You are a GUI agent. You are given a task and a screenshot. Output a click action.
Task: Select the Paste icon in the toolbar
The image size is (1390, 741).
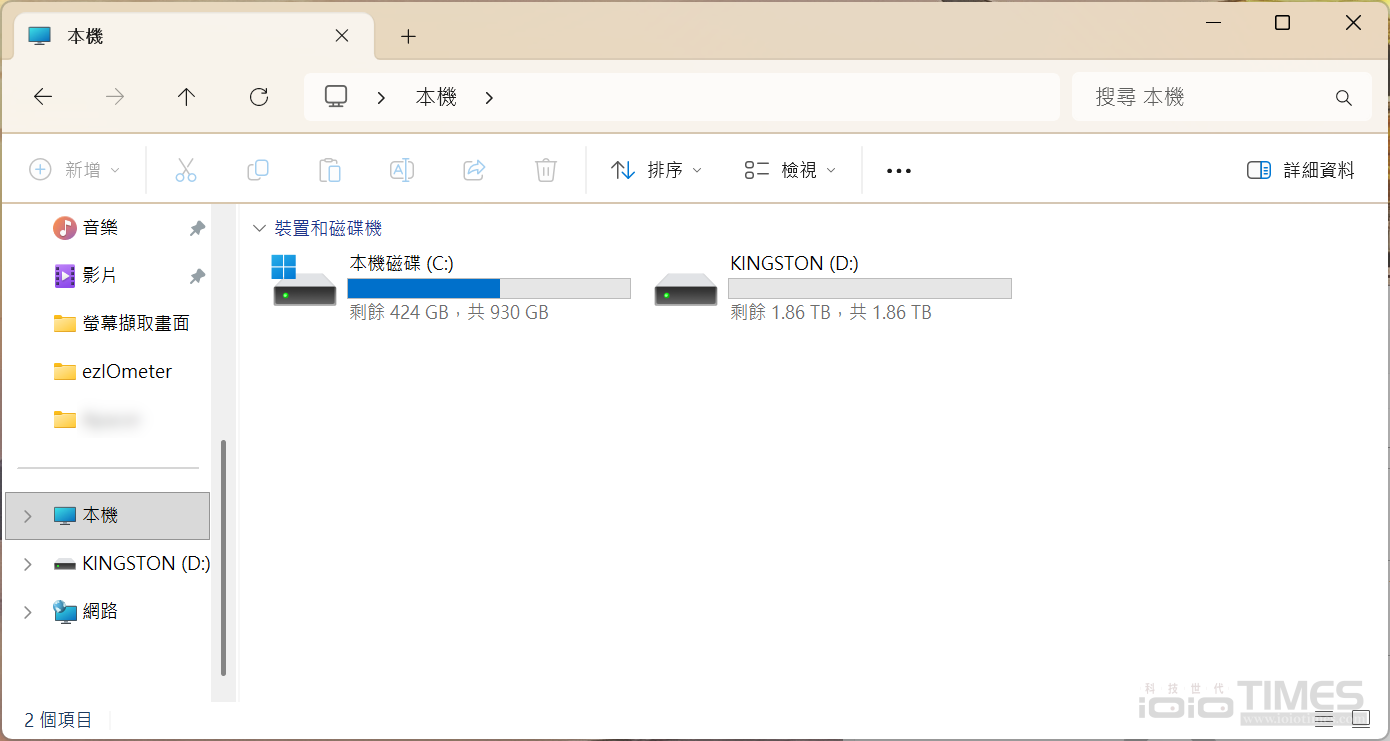(x=330, y=169)
